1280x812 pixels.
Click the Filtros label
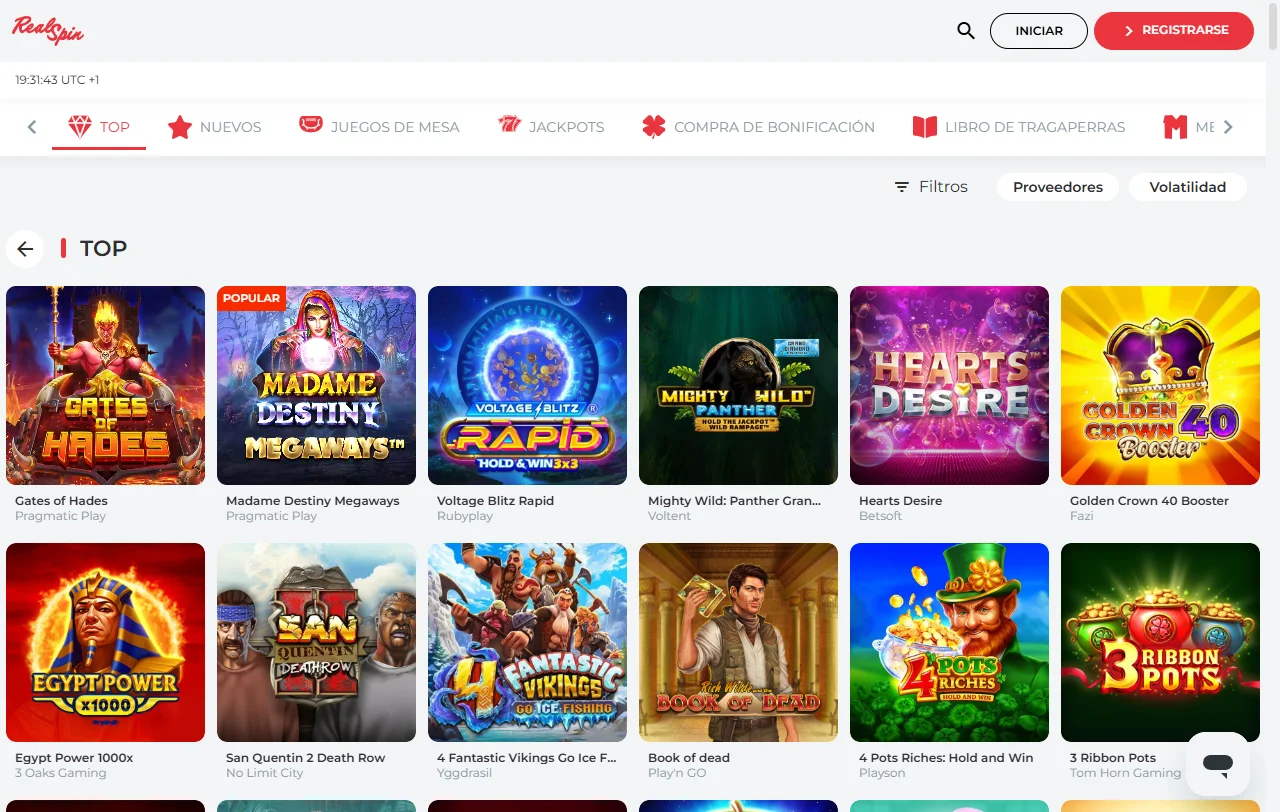943,187
